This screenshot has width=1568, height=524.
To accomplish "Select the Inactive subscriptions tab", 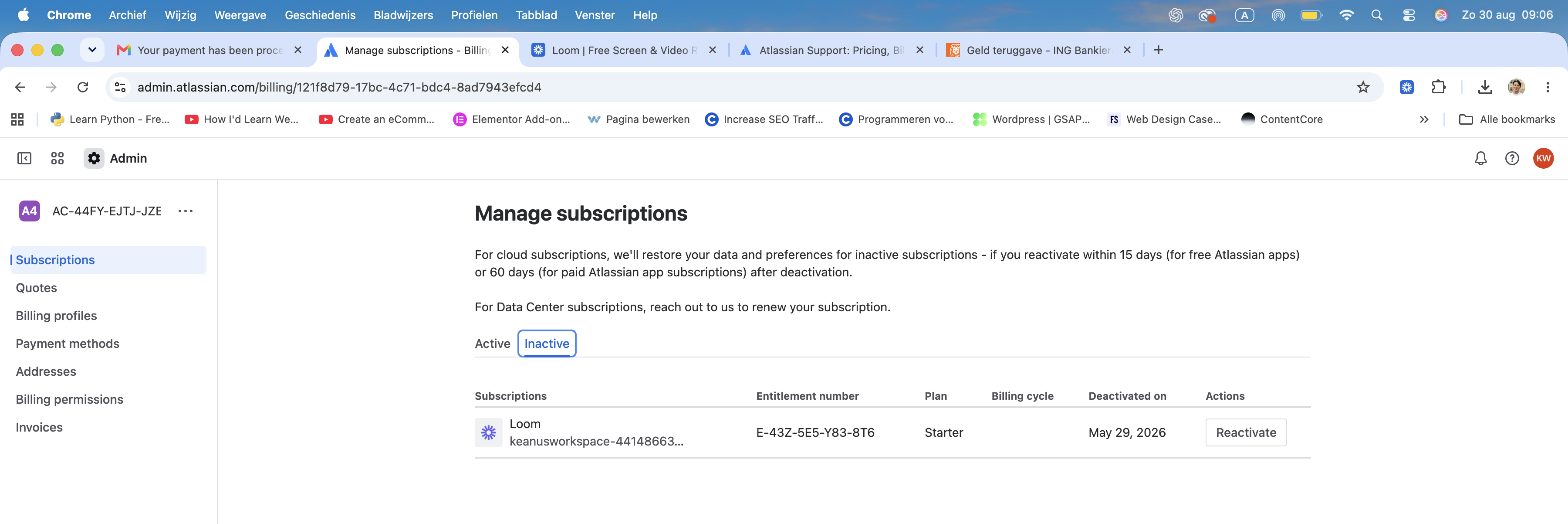I will pos(547,344).
